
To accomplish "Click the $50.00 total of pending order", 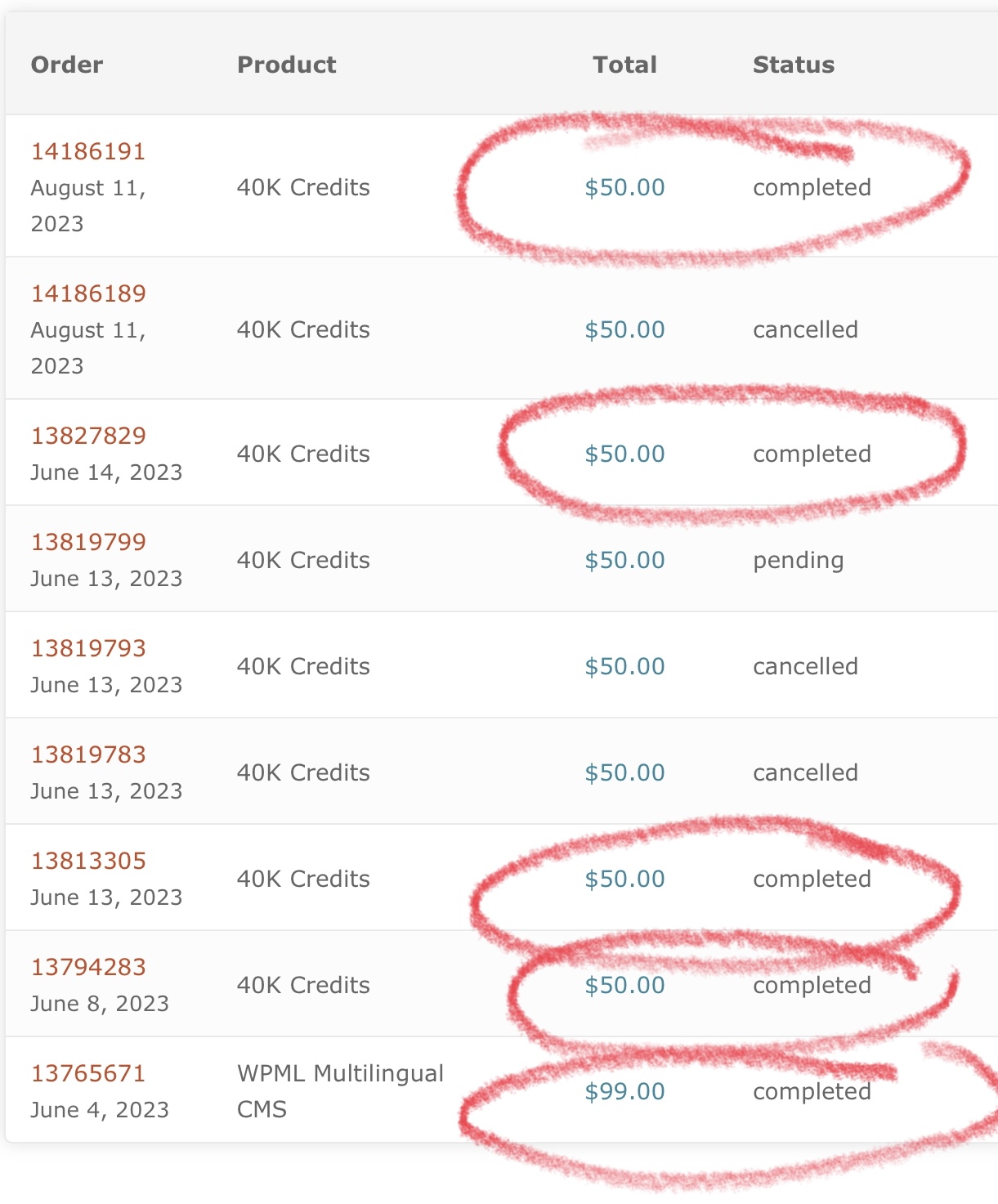I will (x=625, y=560).
